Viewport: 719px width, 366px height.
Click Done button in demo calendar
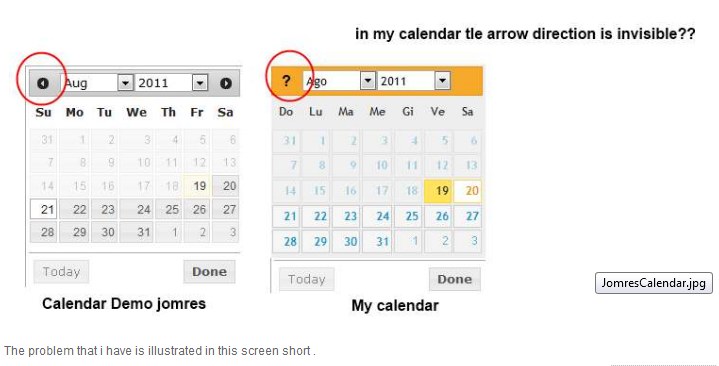point(209,272)
